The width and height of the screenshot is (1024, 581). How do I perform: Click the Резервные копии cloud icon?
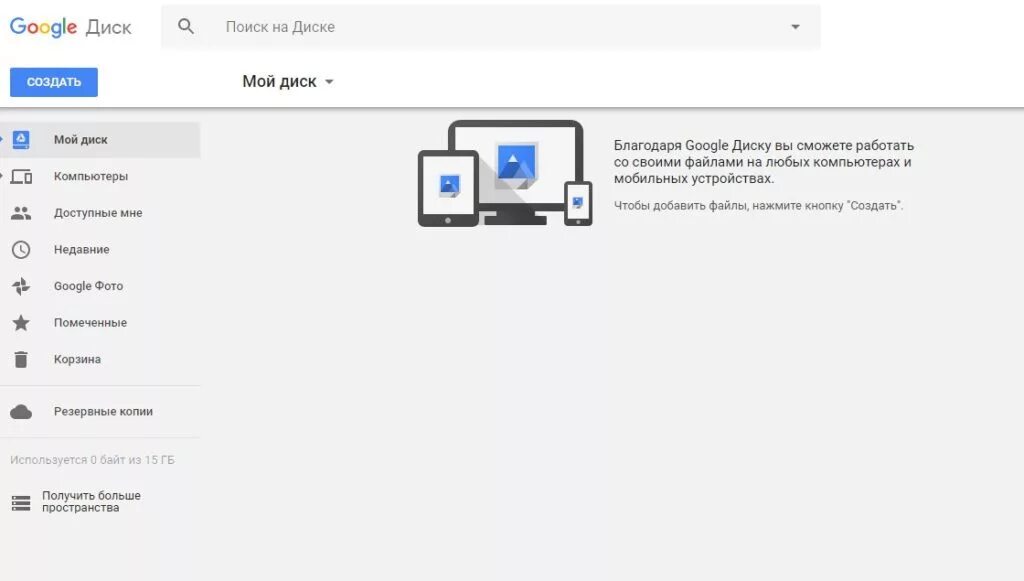point(21,411)
